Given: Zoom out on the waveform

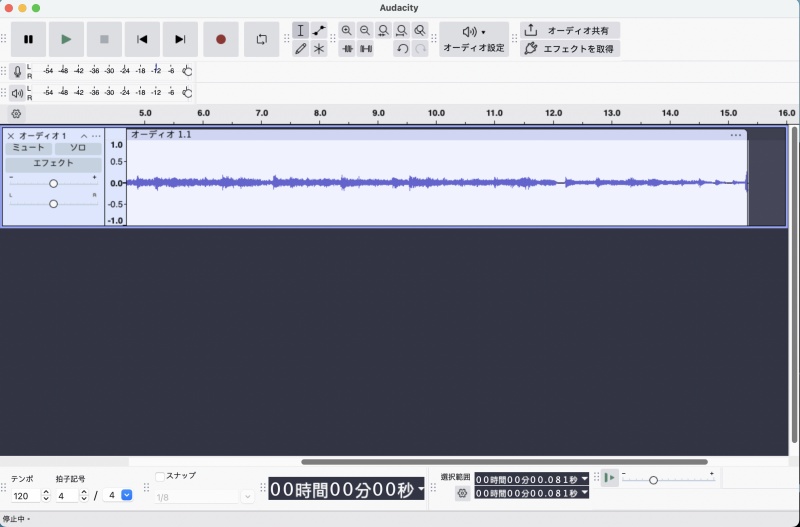Looking at the screenshot, I should coord(365,31).
